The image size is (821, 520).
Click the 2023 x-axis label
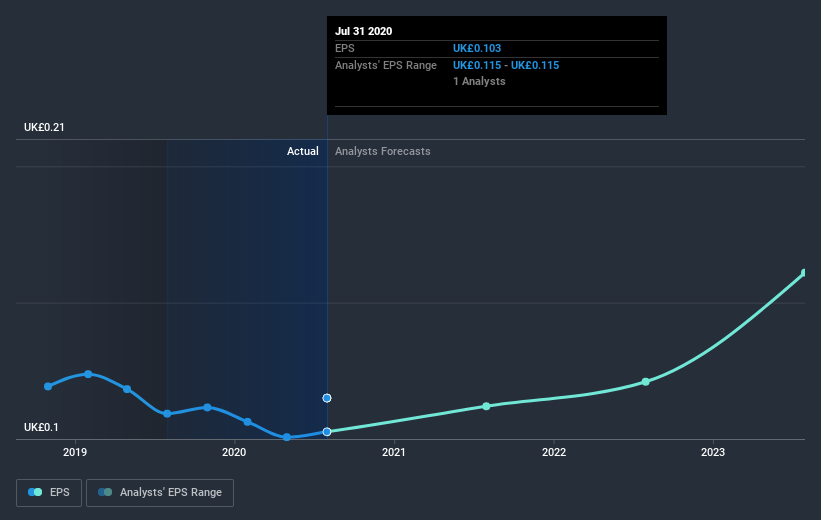[713, 452]
